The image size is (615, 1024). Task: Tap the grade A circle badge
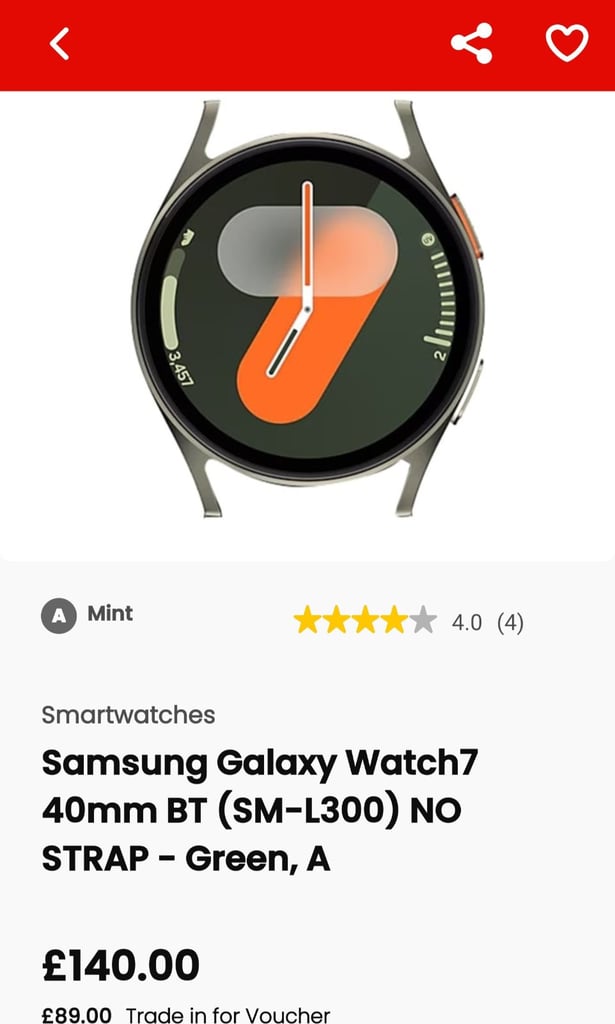[x=59, y=616]
